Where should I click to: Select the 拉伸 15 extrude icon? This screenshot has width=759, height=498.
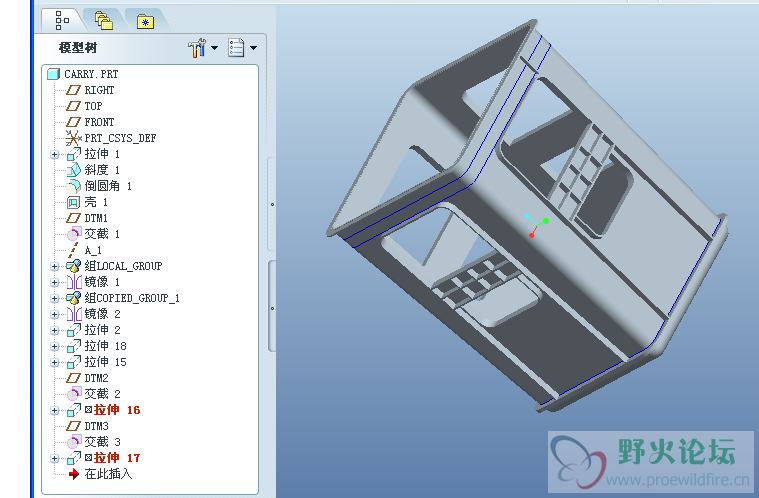pos(74,362)
